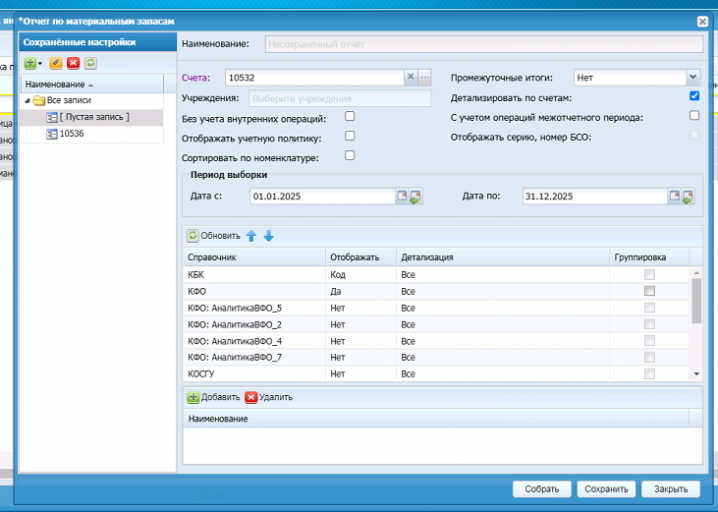718x512 pixels.
Task: Click the orange edit-setting pencil icon
Action: click(56, 63)
